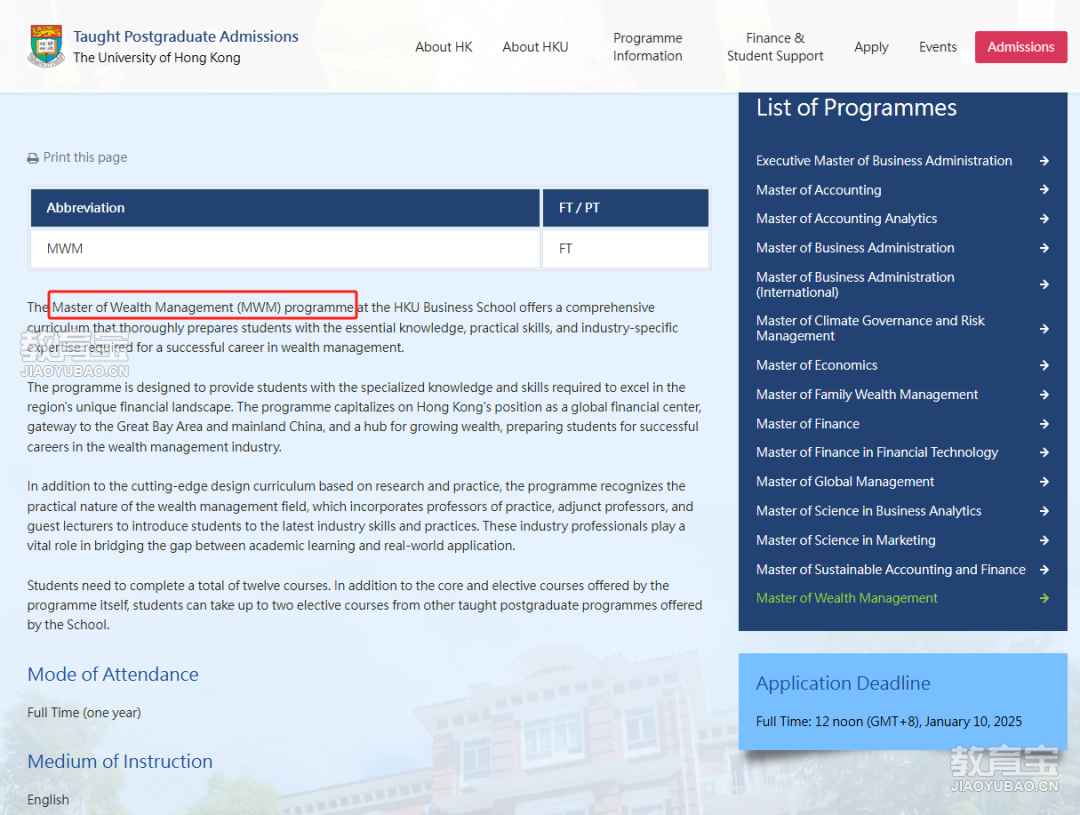Open Master of Finance in Financial Technology

[877, 453]
